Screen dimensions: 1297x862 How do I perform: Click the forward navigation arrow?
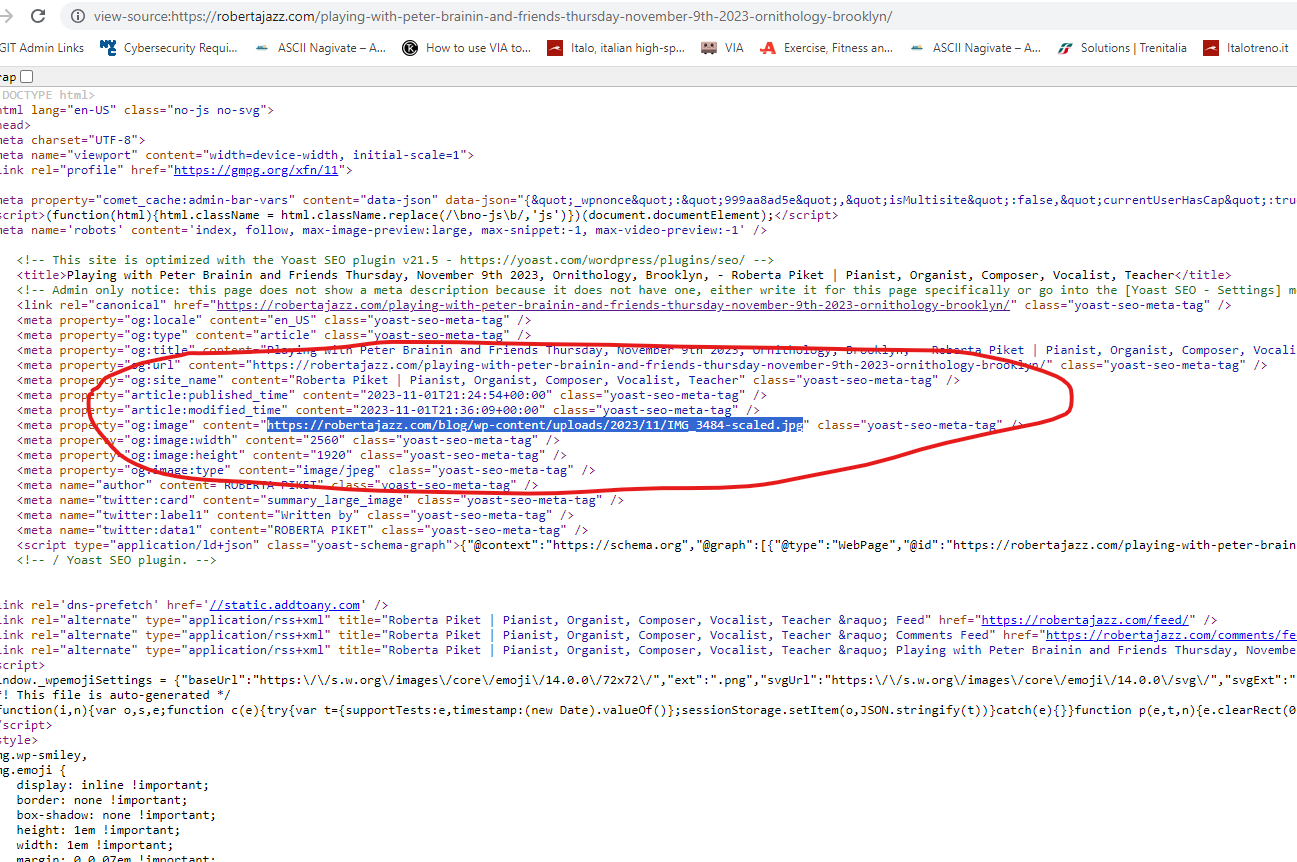click(x=8, y=16)
